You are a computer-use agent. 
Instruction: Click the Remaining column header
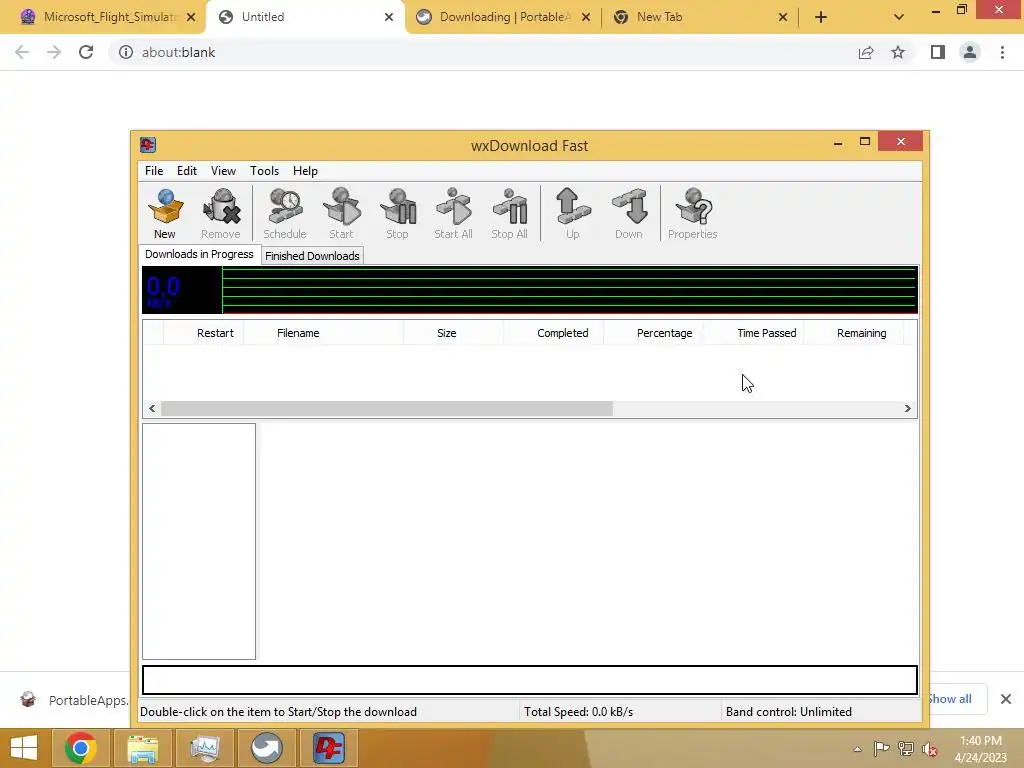[x=854, y=333]
